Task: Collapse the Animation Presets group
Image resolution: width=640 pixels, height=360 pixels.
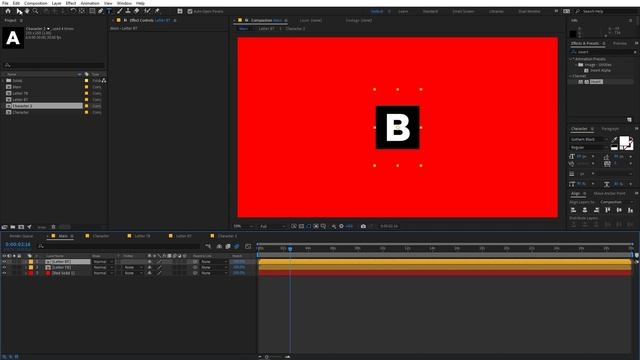Action: click(x=571, y=59)
